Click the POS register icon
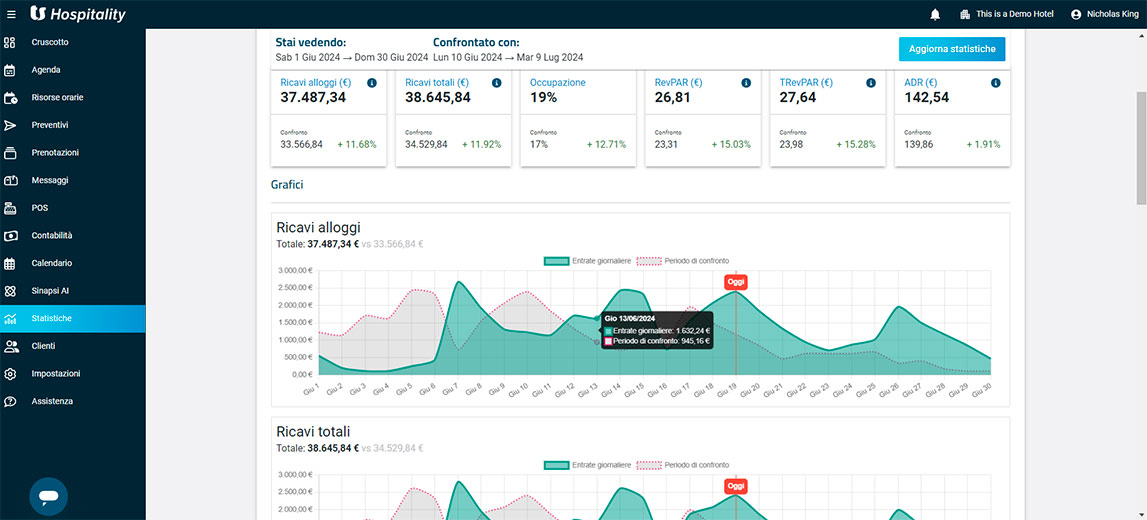The image size is (1147, 520). 10,208
